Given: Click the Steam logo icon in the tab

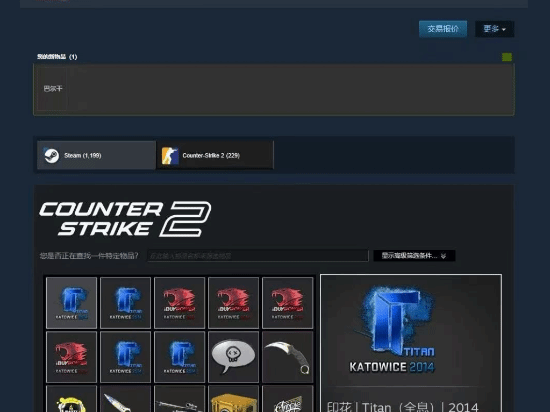Looking at the screenshot, I should point(52,155).
